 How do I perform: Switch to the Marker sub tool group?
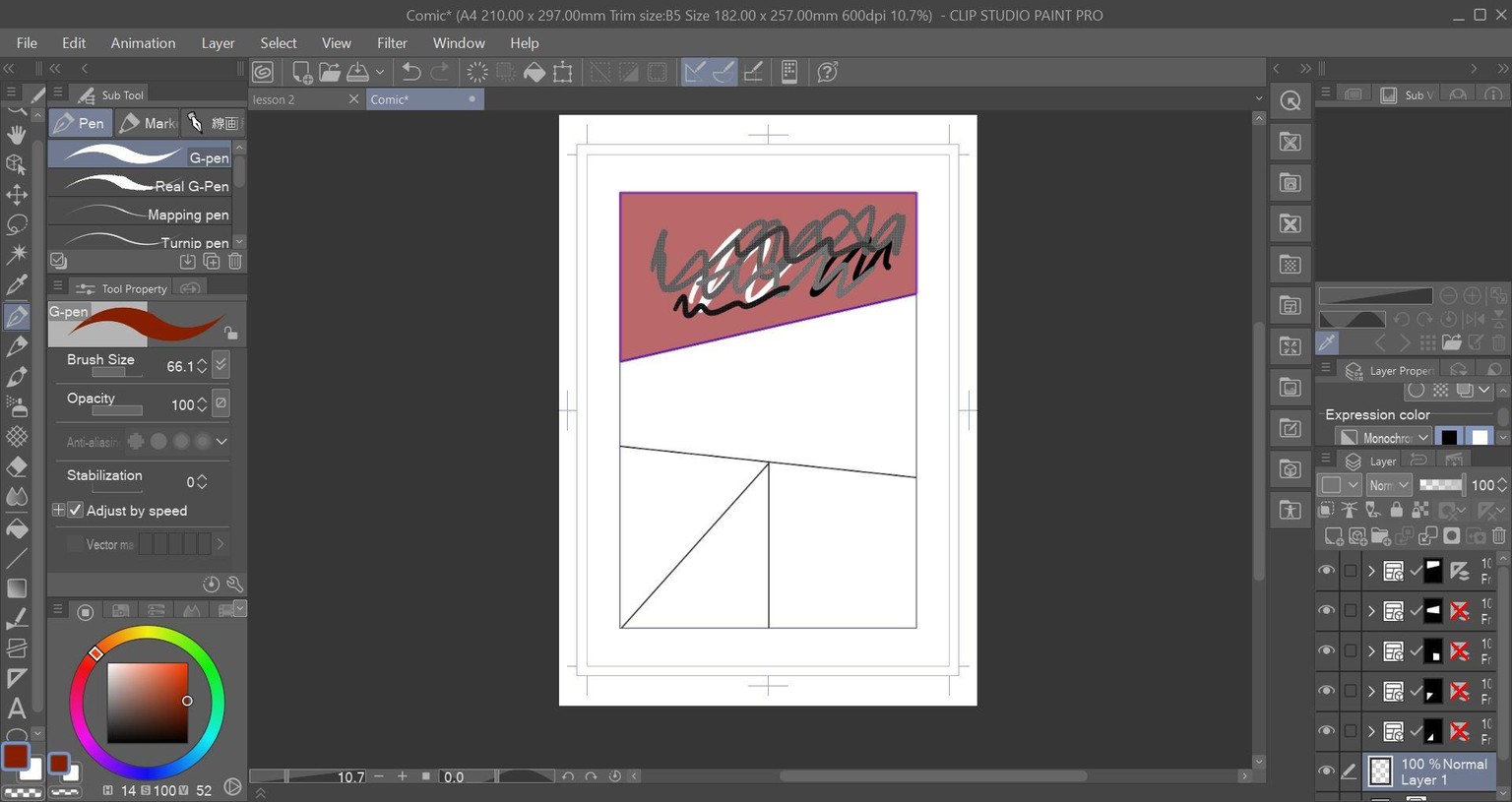(x=148, y=123)
